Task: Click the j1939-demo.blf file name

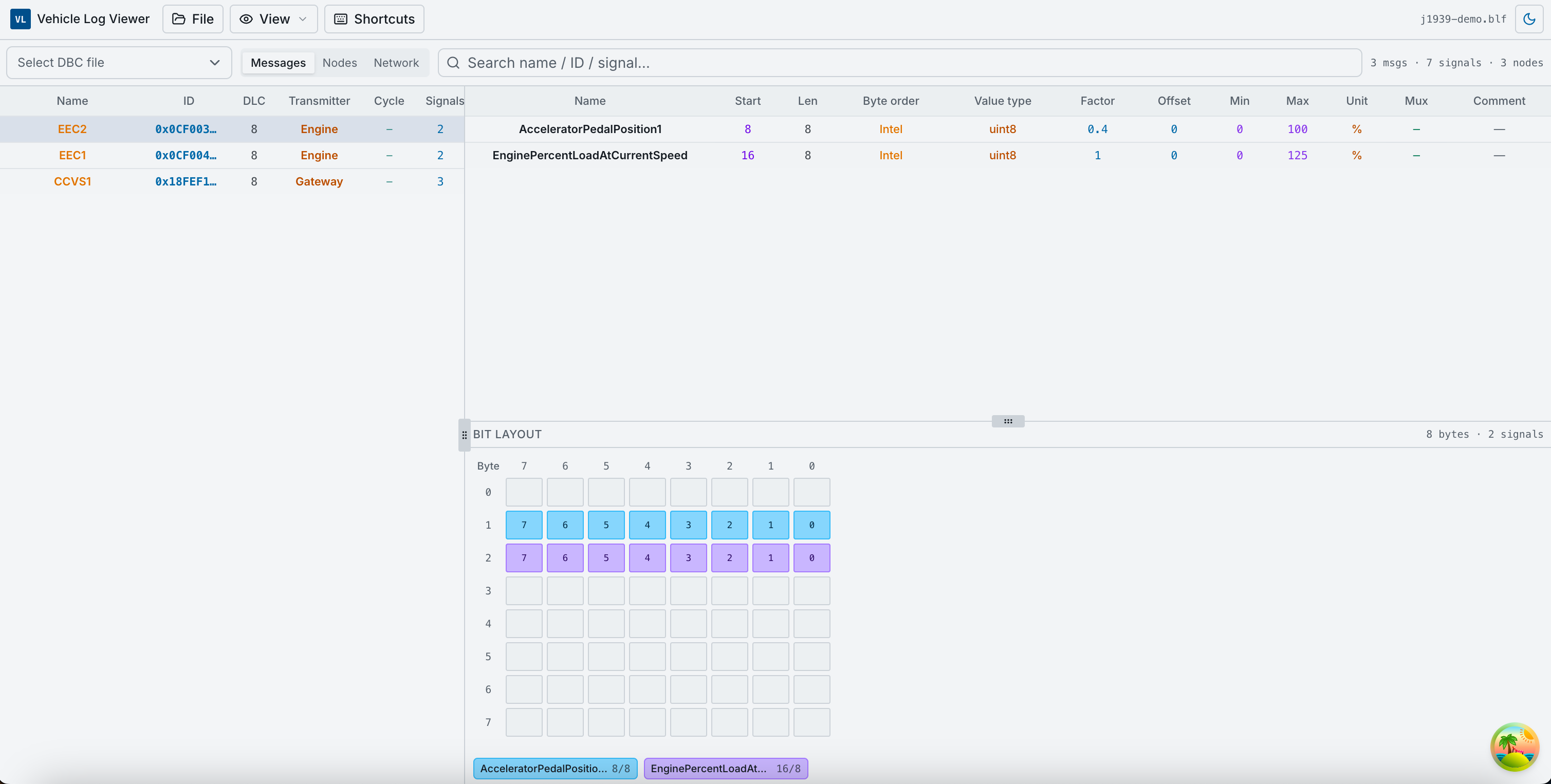Action: pyautogui.click(x=1463, y=19)
